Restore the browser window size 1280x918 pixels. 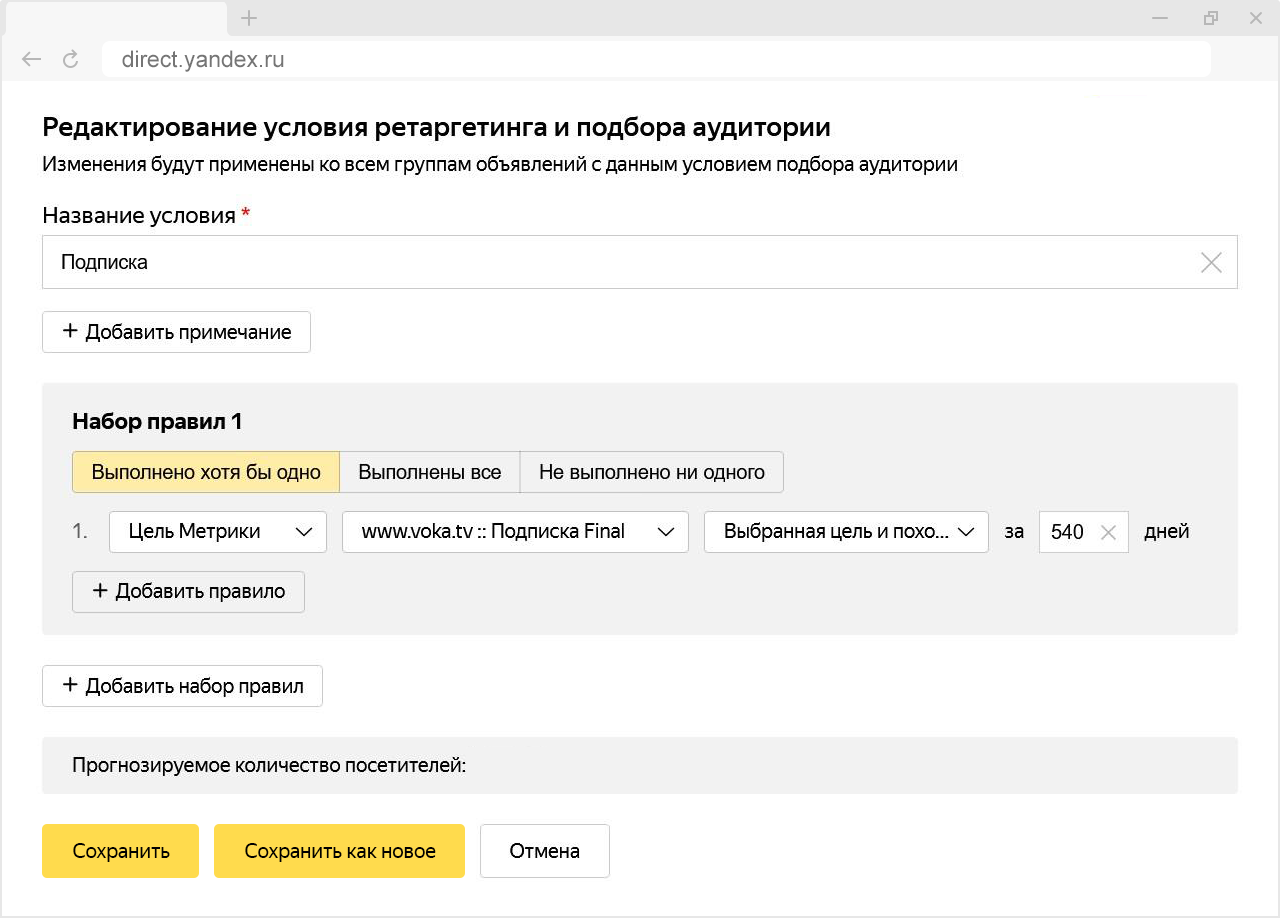pyautogui.click(x=1211, y=18)
